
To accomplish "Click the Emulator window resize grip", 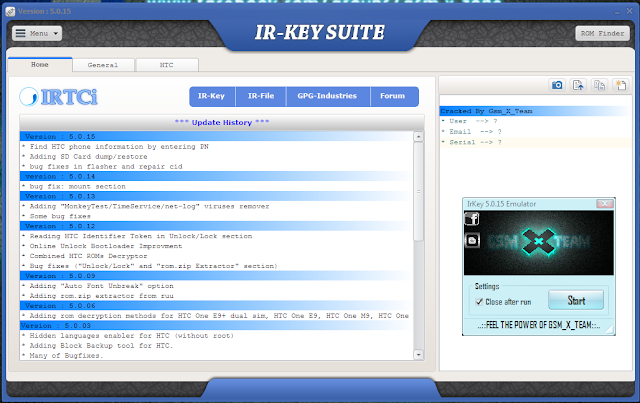I will click(610, 329).
